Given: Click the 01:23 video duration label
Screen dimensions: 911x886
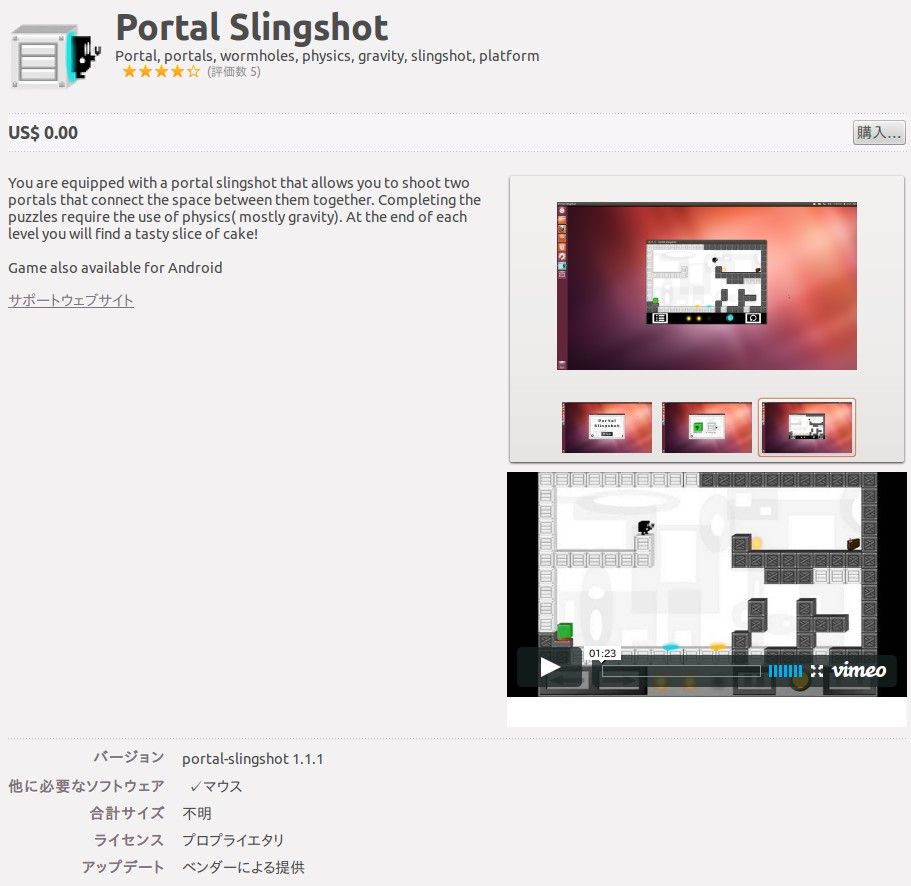Looking at the screenshot, I should [602, 653].
